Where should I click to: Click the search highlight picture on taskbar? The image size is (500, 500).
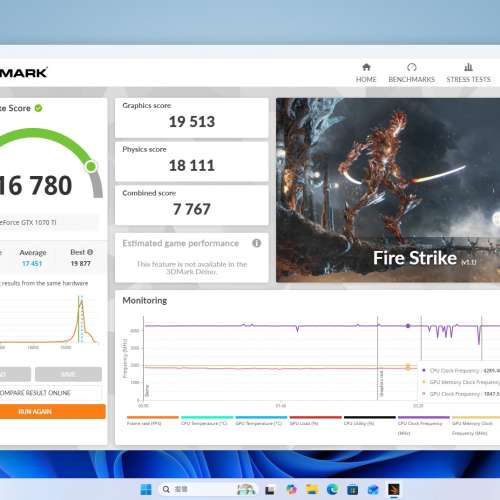pos(246,489)
